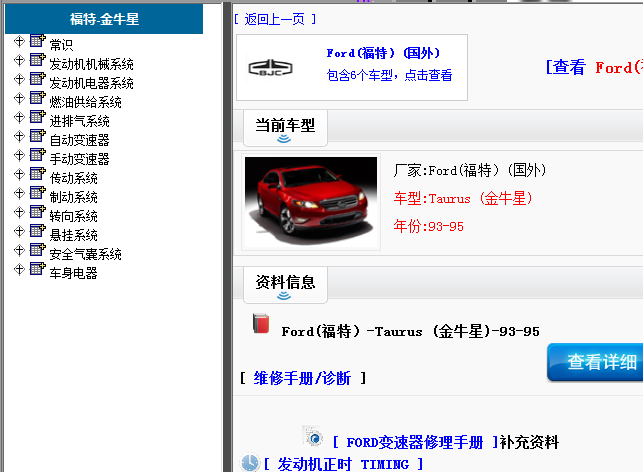The image size is (643, 472).
Task: Click the table icon beside 燃油供给系统
Action: click(x=38, y=98)
